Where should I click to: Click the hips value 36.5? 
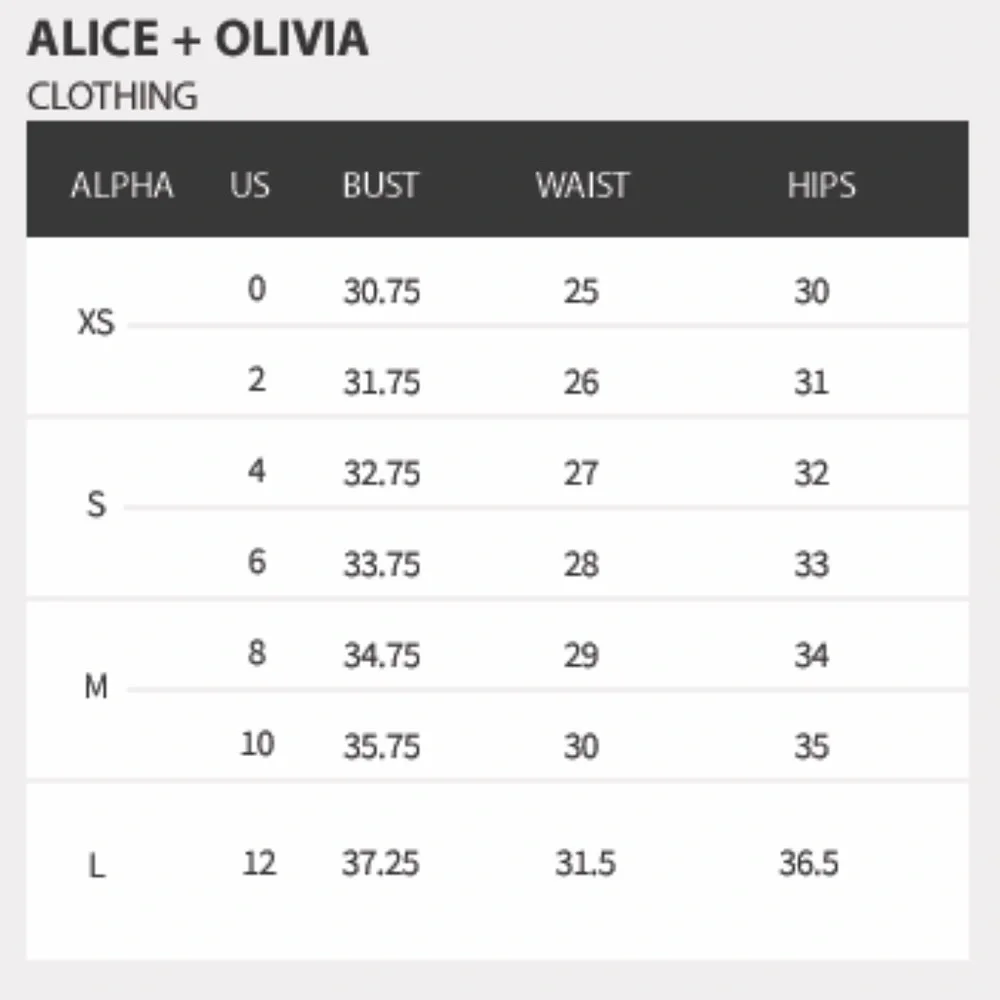pyautogui.click(x=809, y=863)
